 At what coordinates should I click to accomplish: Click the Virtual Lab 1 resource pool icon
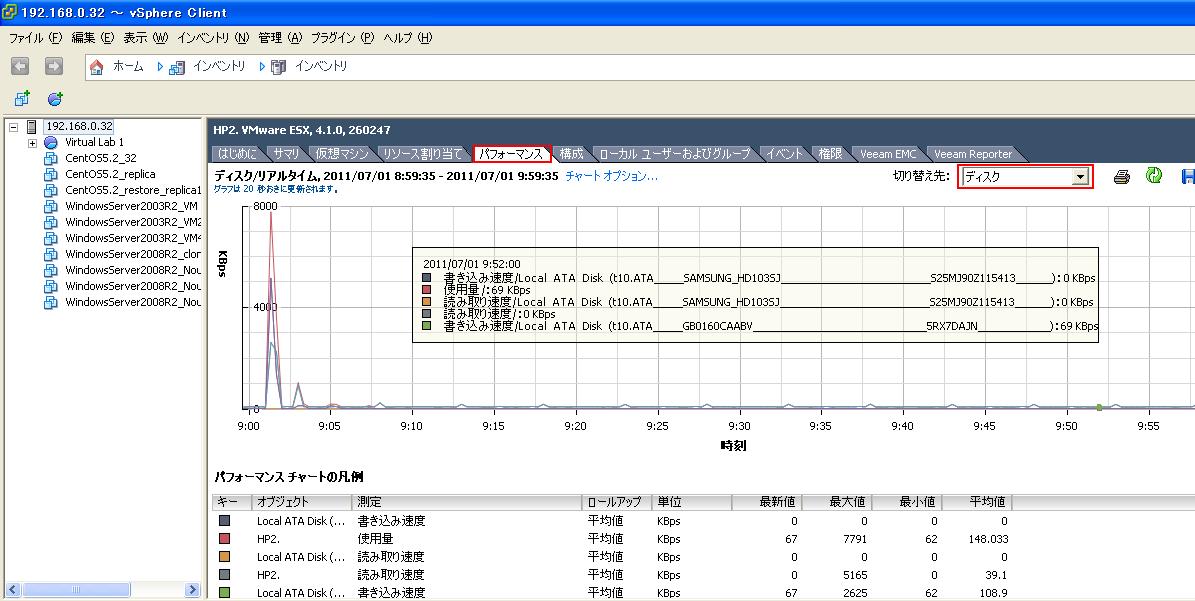pos(51,142)
